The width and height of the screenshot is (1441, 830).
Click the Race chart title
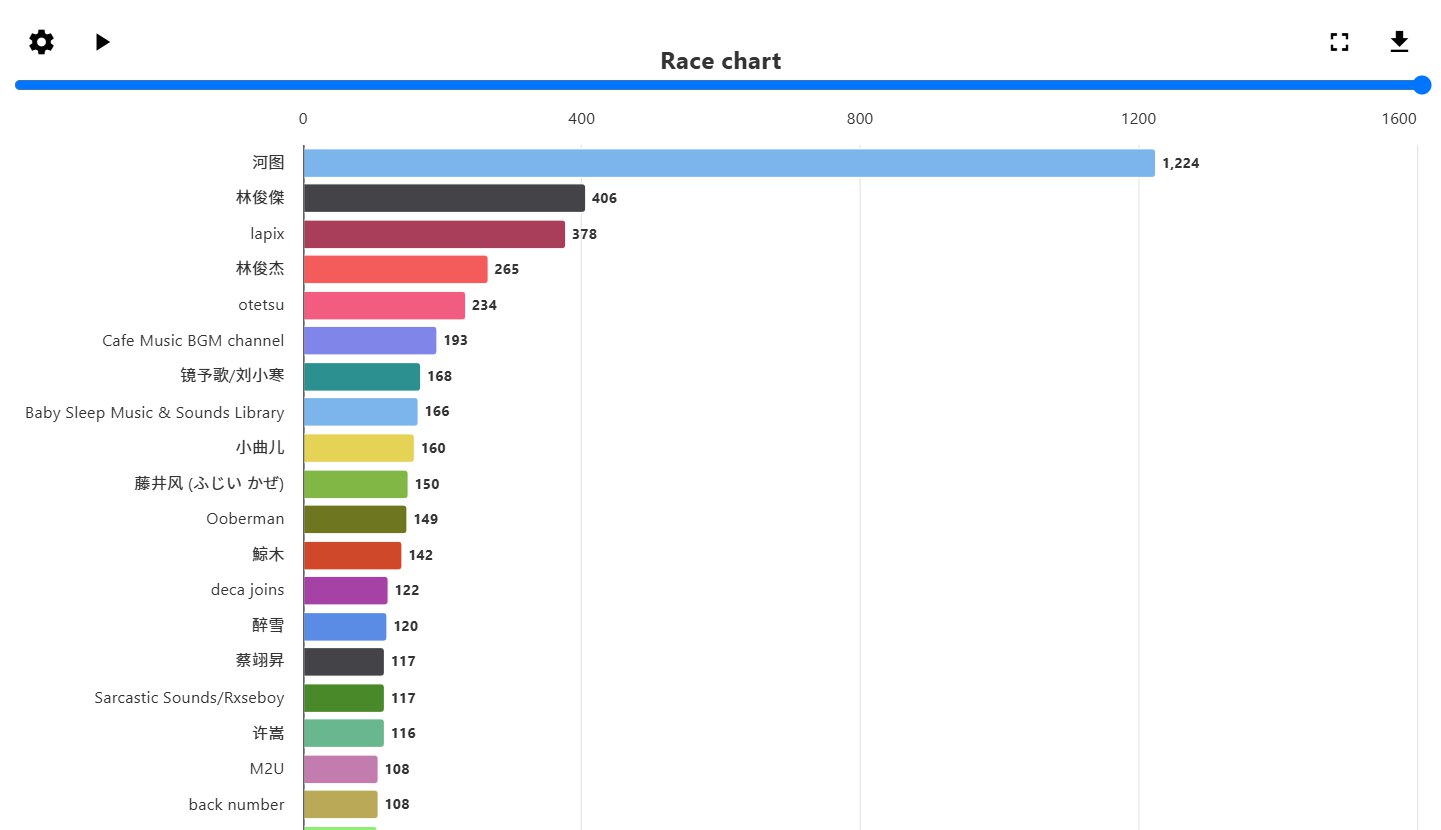point(720,61)
